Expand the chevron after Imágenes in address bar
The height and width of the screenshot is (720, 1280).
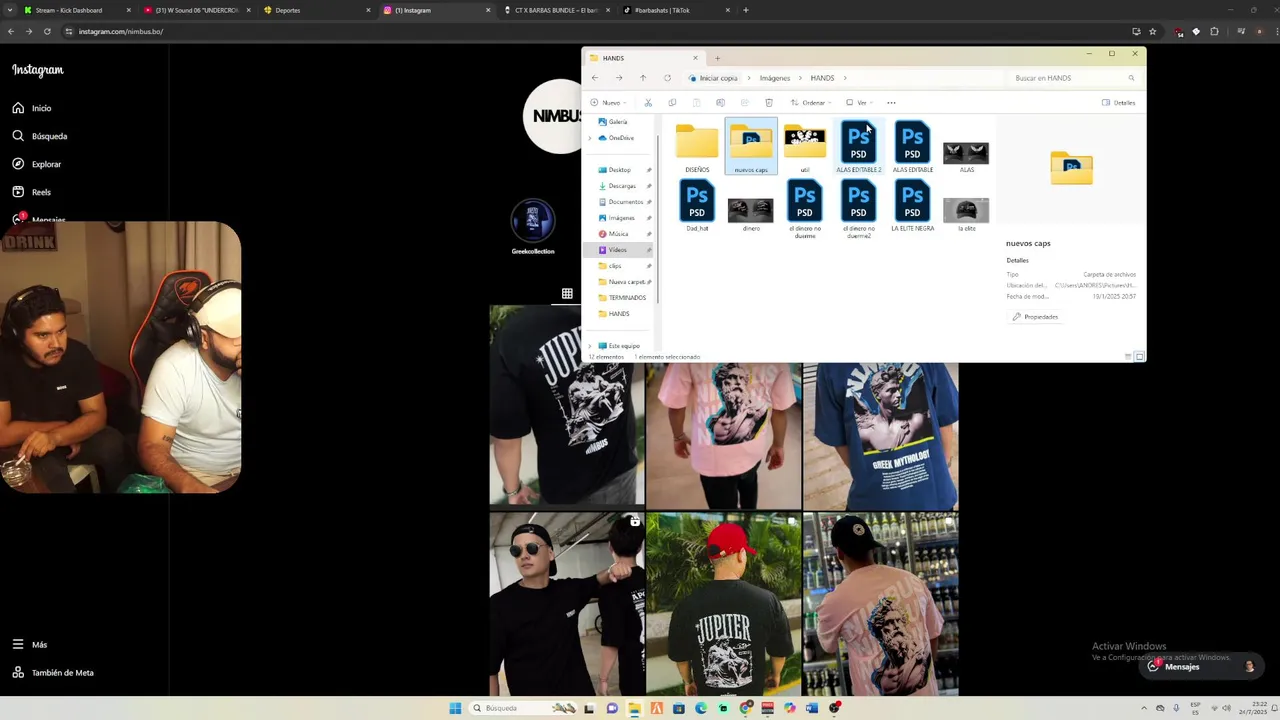800,78
